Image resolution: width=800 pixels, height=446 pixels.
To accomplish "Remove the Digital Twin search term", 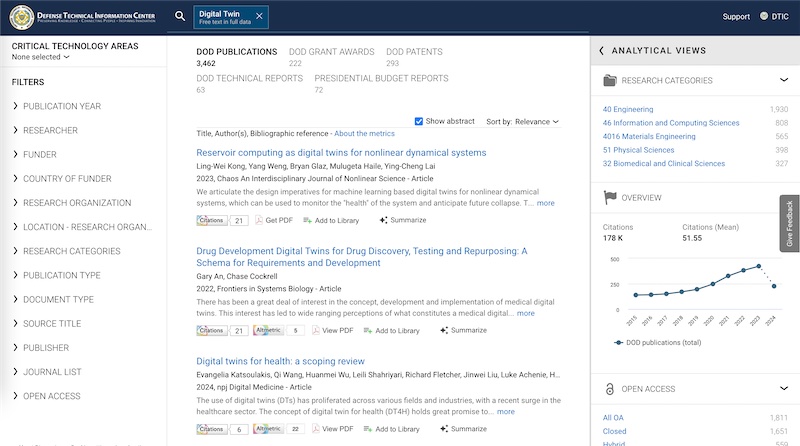I will (259, 16).
